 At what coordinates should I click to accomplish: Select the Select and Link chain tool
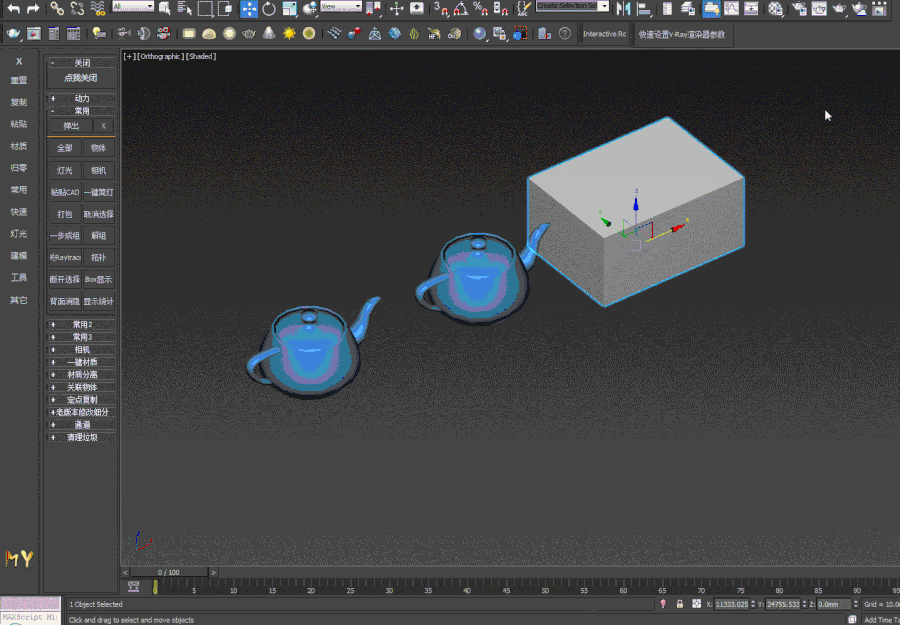click(x=57, y=8)
